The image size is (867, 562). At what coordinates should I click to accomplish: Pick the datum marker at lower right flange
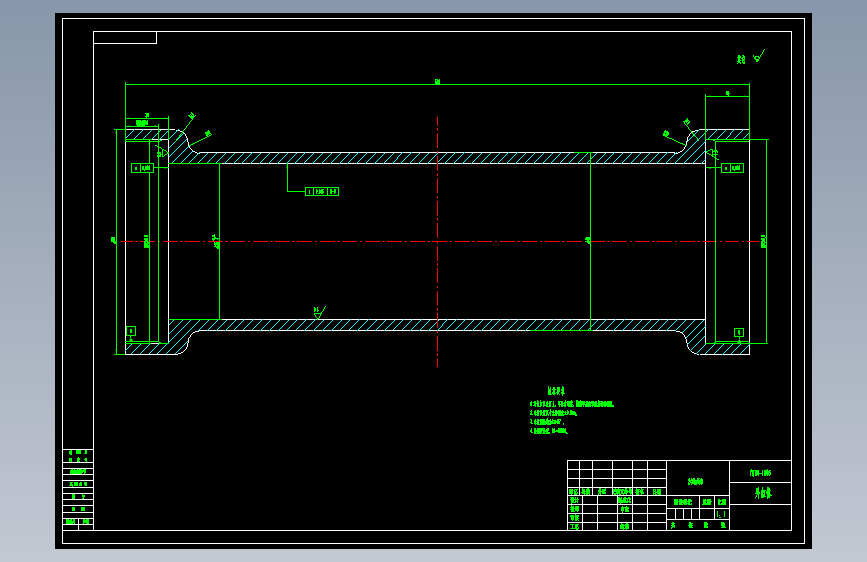[739, 332]
